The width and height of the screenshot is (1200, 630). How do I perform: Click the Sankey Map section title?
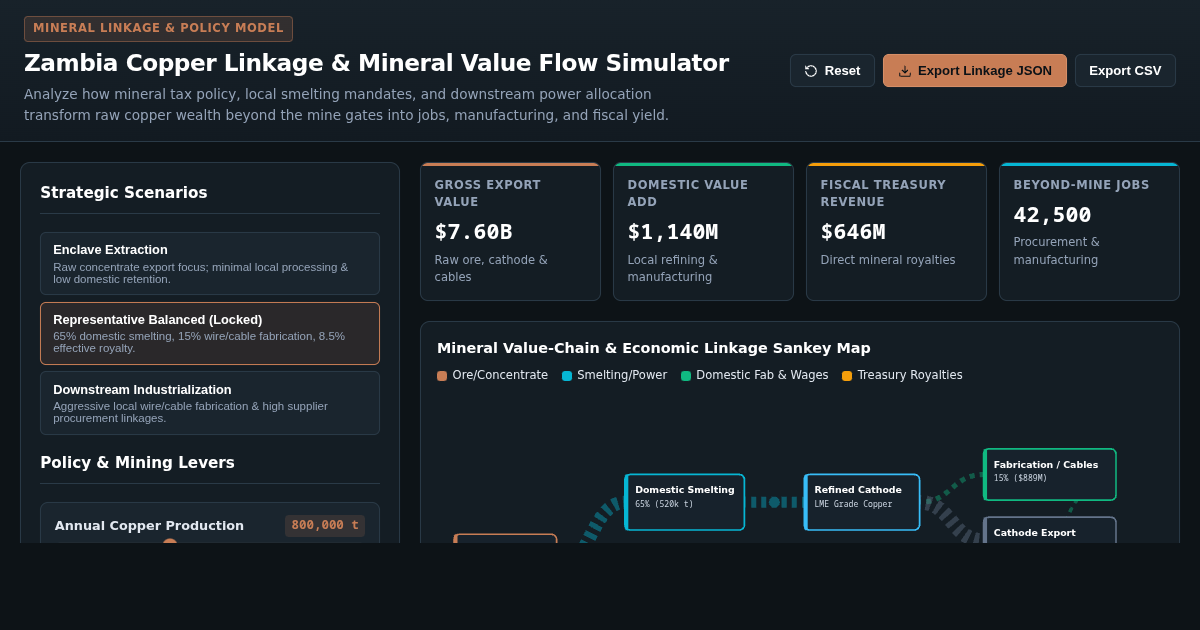coord(654,348)
